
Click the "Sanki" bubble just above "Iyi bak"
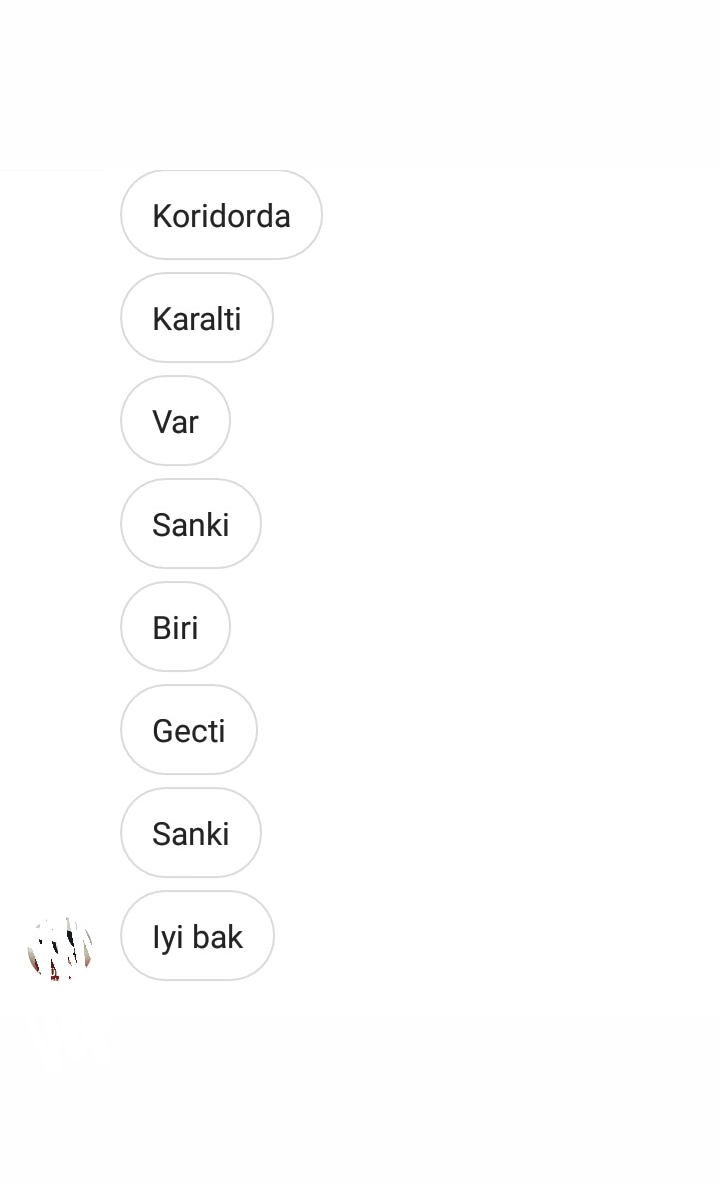[190, 833]
